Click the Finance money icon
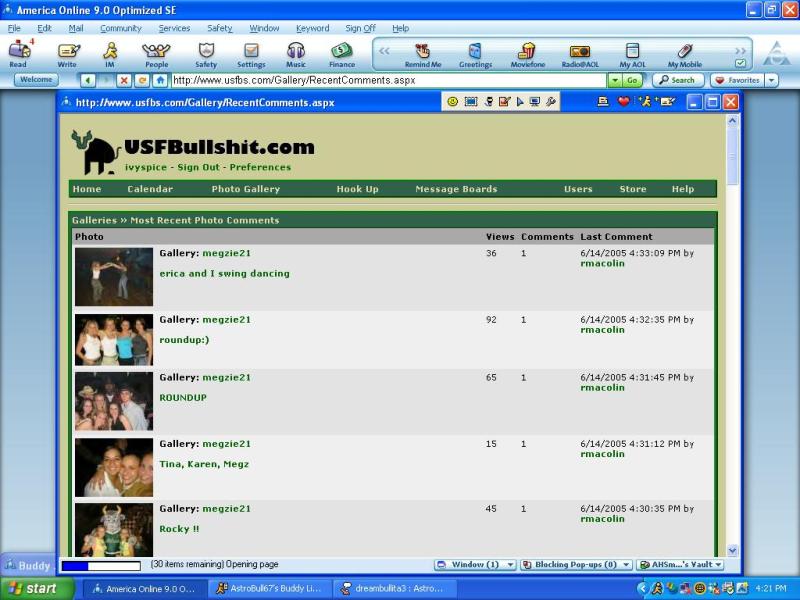800x600 pixels. (342, 55)
